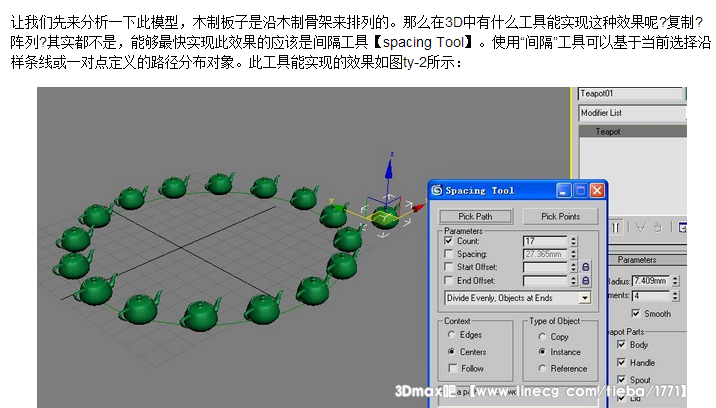
Task: Click the Start Offset value field
Action: tap(545, 267)
